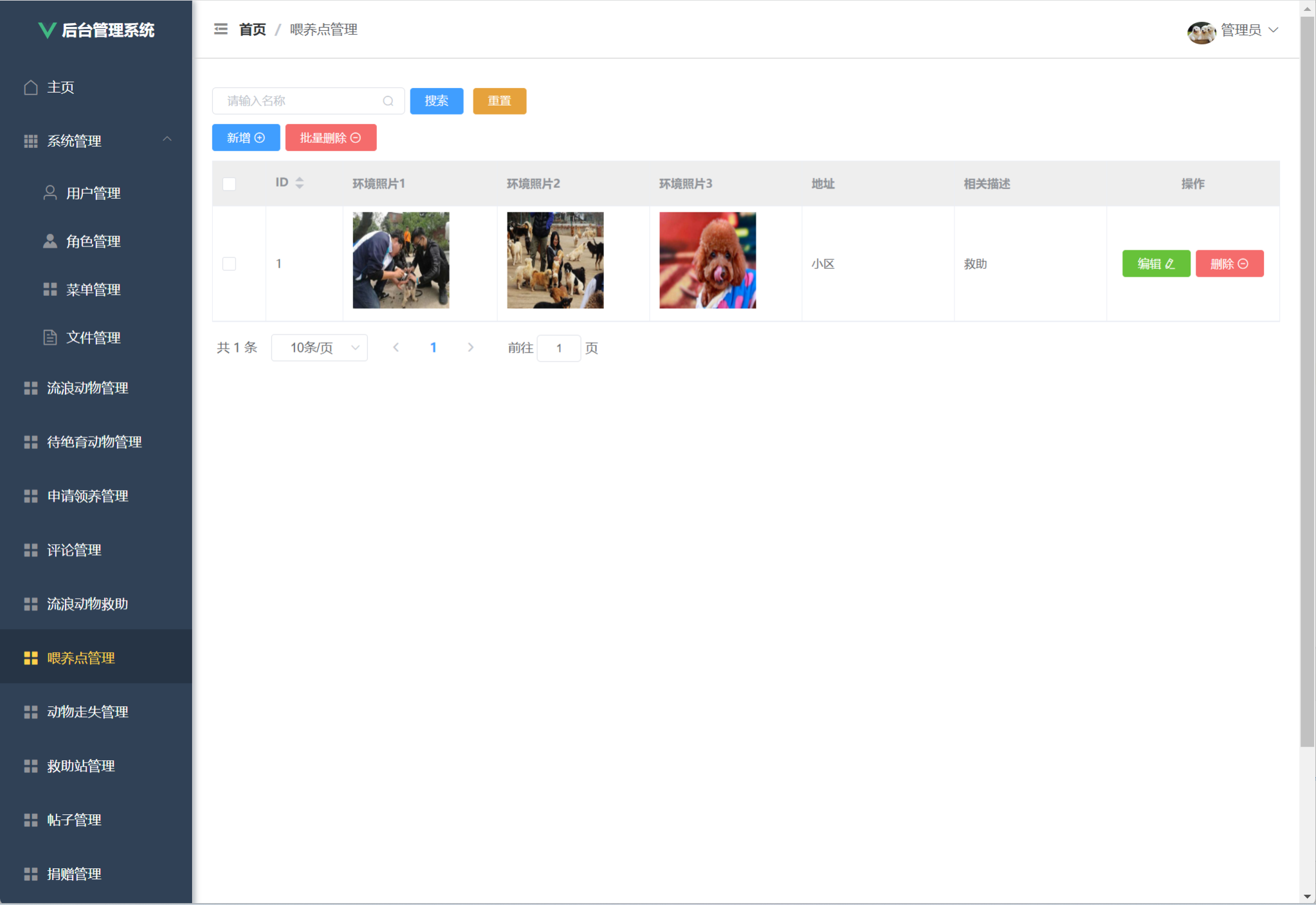Open 流浪动物管理 in the sidebar
This screenshot has width=1316, height=905.
87,388
